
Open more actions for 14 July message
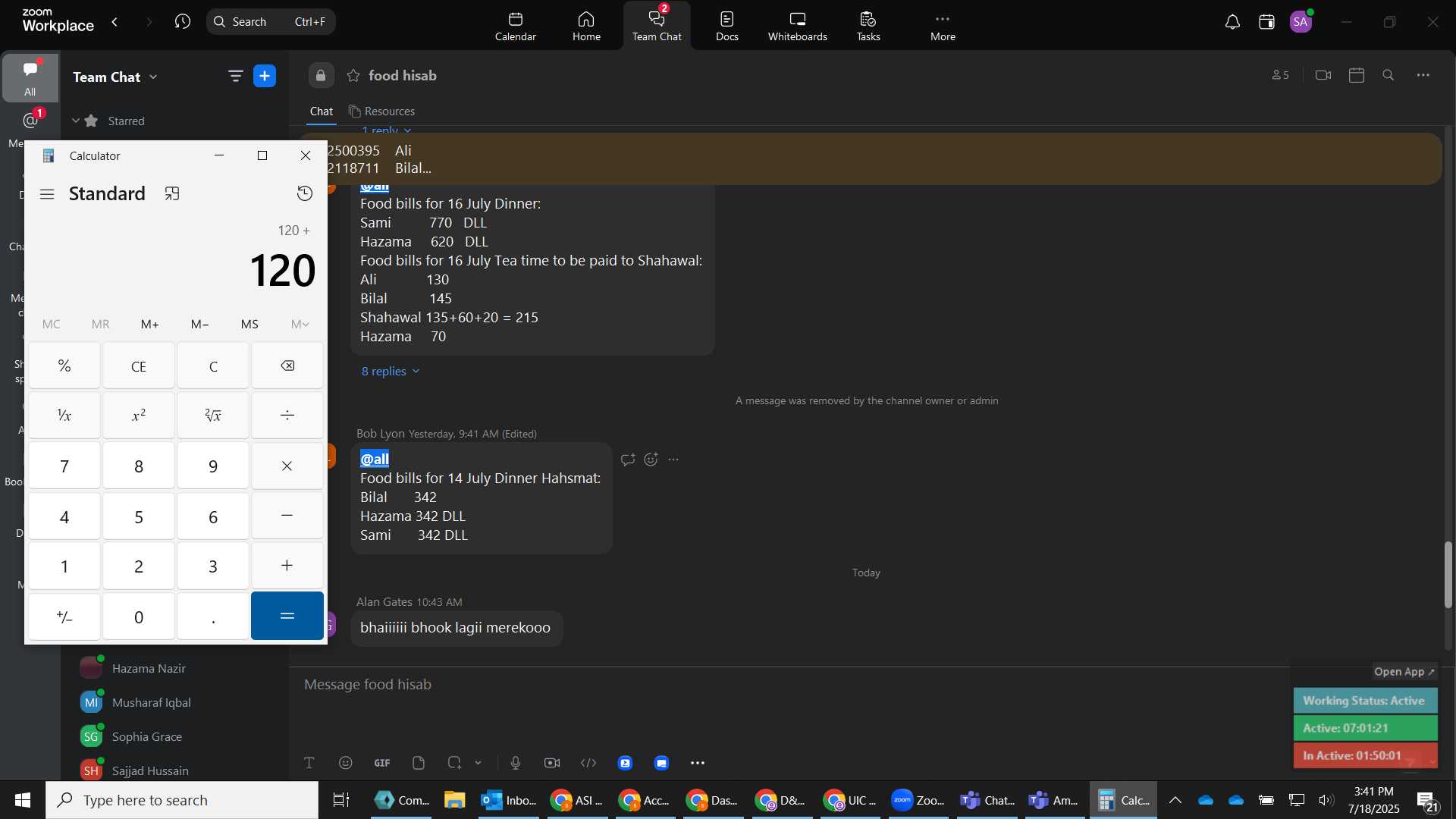coord(673,460)
